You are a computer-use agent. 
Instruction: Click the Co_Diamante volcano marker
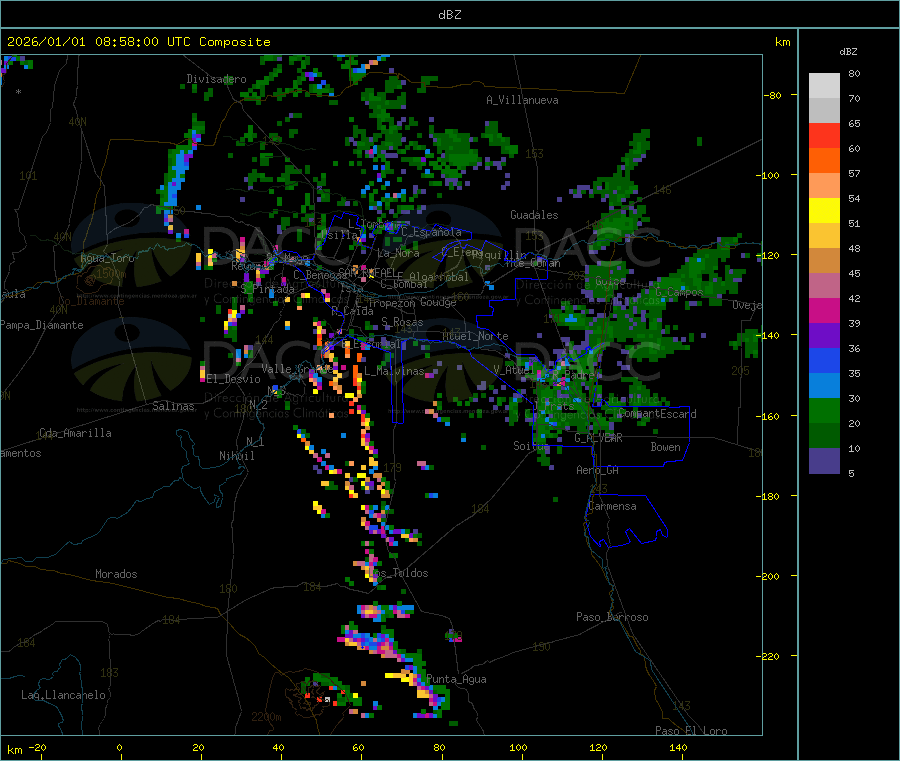click(x=90, y=281)
